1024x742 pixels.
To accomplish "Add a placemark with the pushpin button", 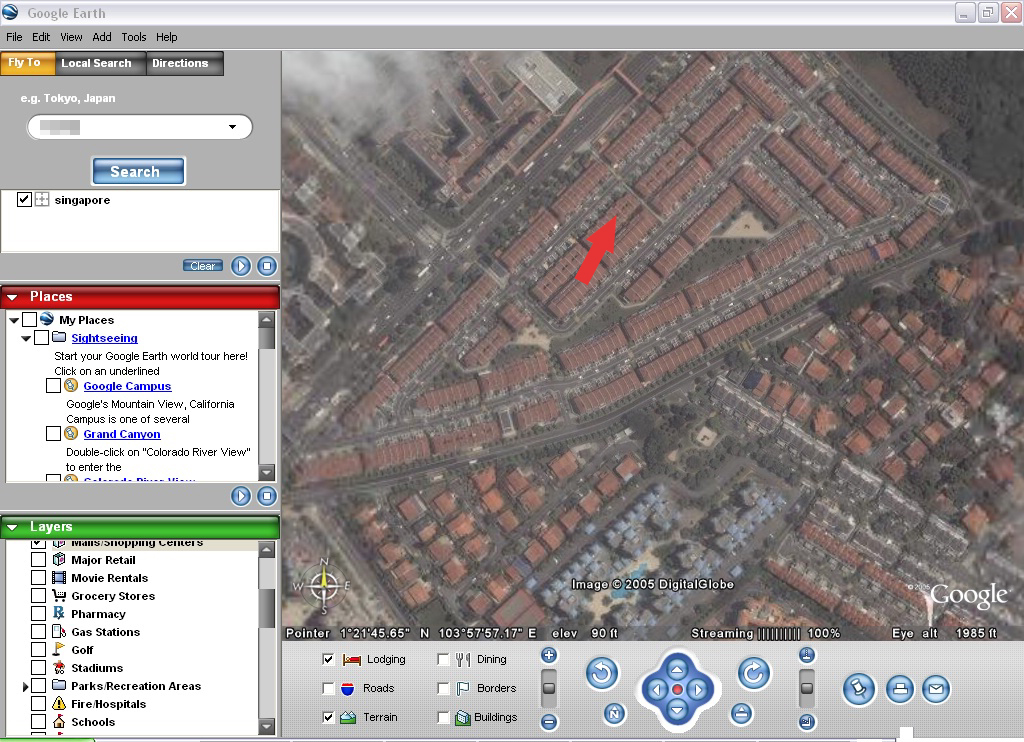I will coord(858,689).
